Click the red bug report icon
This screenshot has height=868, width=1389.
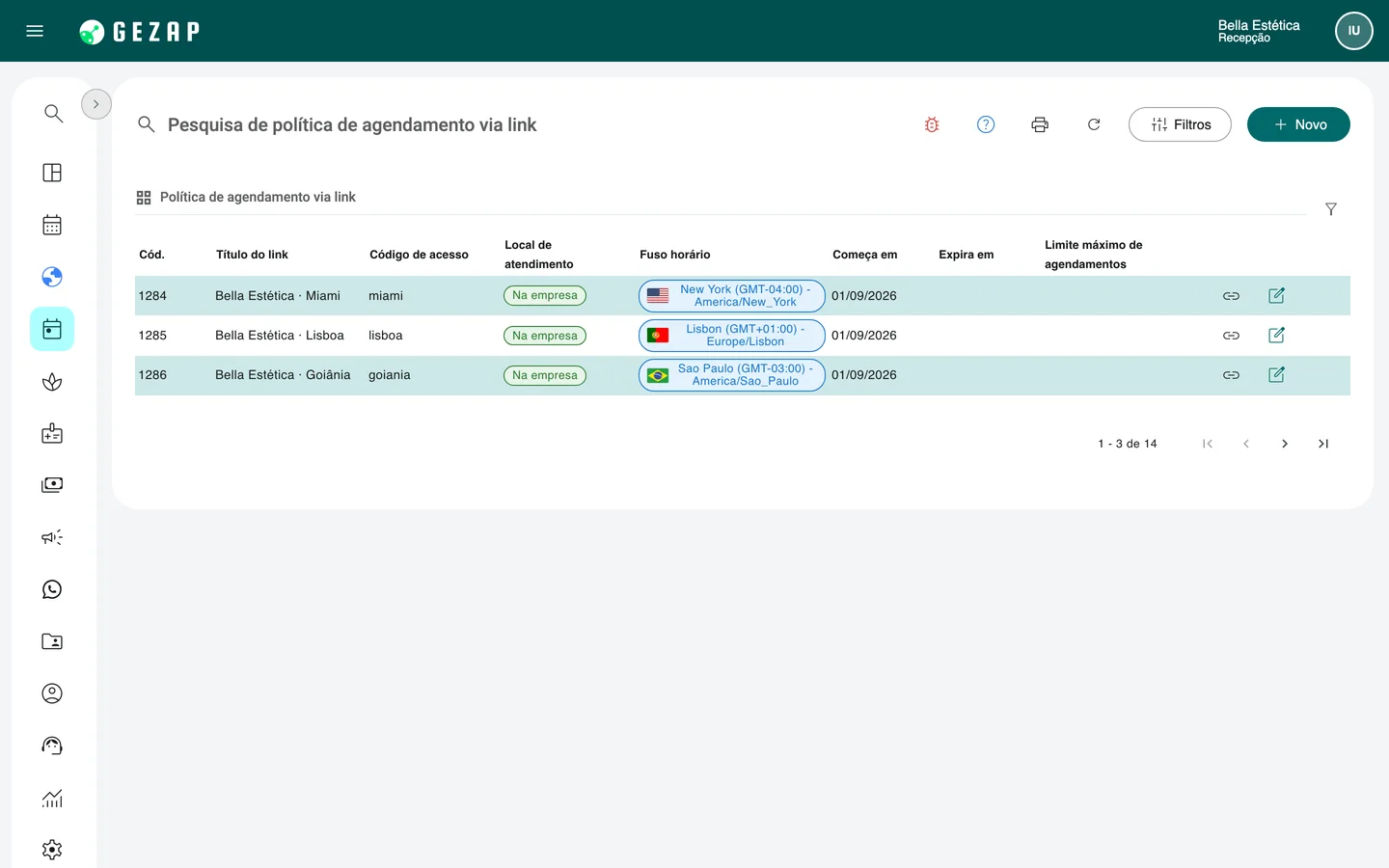click(x=932, y=124)
